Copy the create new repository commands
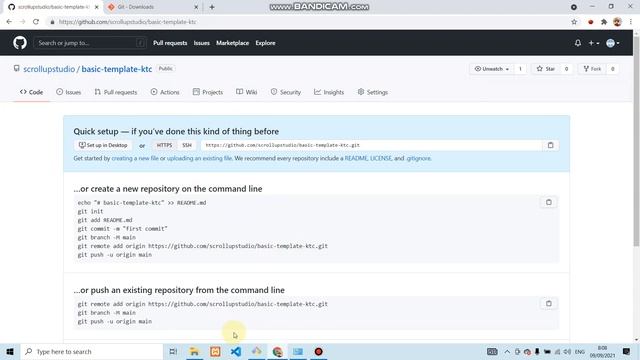 click(549, 202)
